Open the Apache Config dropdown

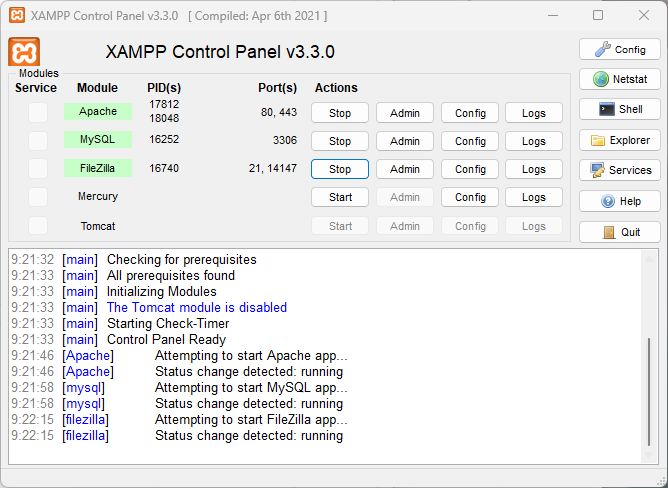point(470,113)
